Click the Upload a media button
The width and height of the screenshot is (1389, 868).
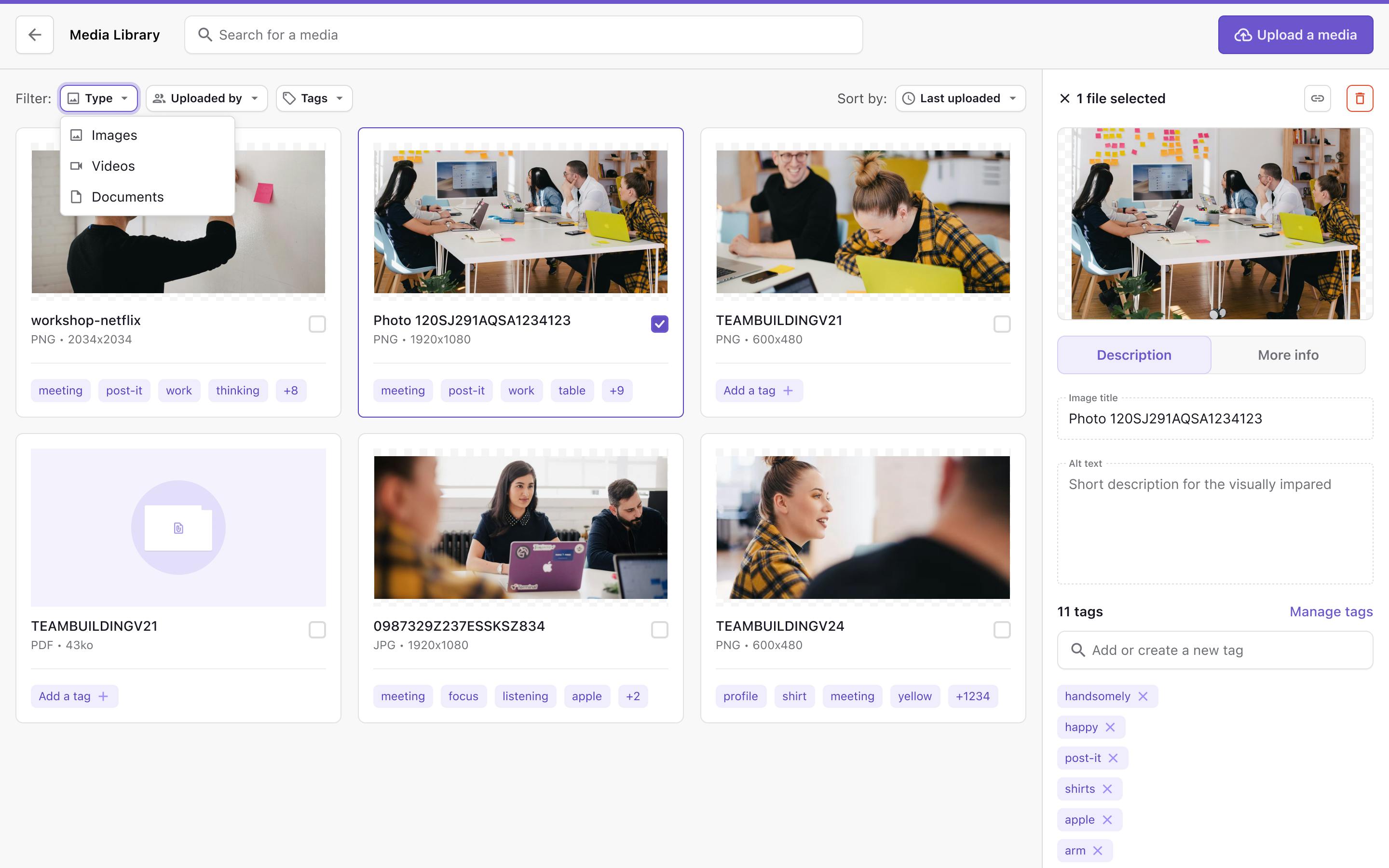pyautogui.click(x=1295, y=35)
